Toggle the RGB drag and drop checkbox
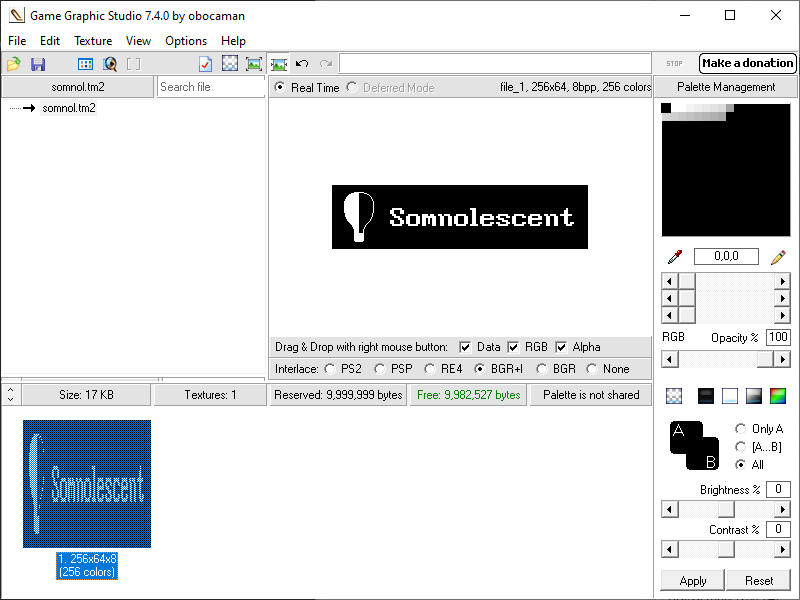The width and height of the screenshot is (800, 600). click(514, 347)
